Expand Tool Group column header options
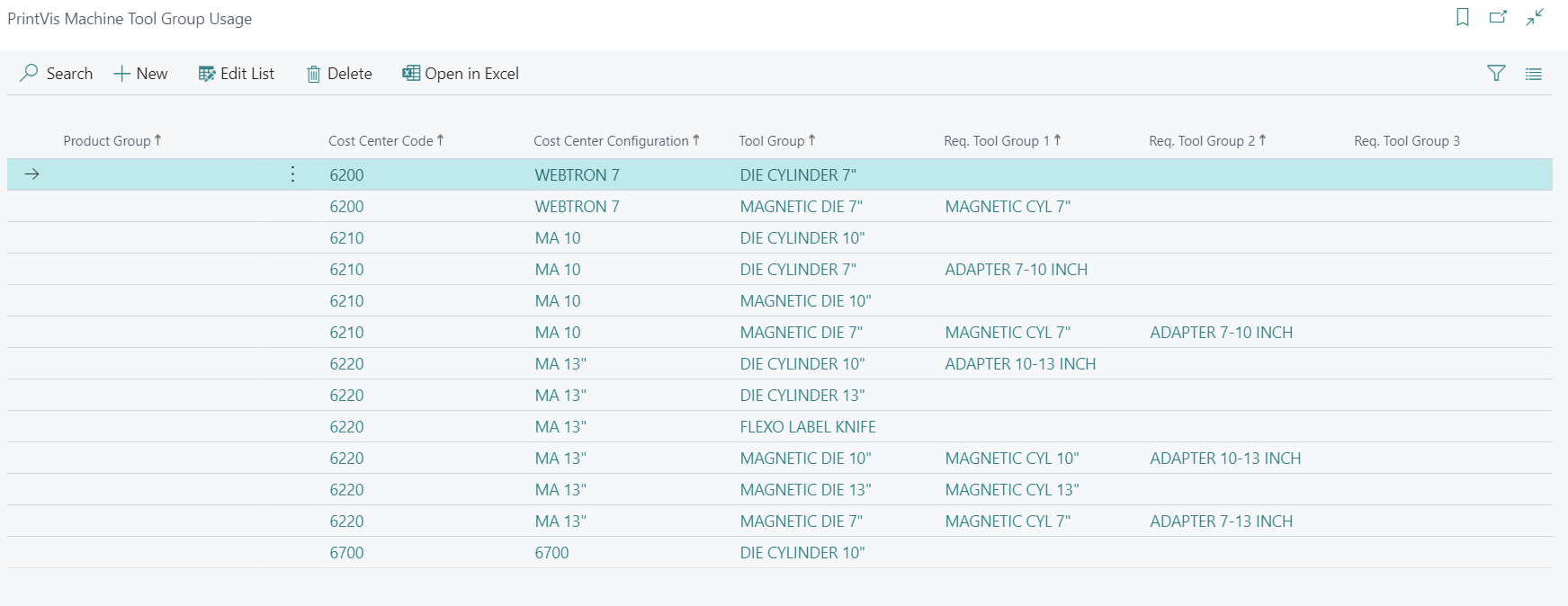1568x606 pixels. [772, 140]
